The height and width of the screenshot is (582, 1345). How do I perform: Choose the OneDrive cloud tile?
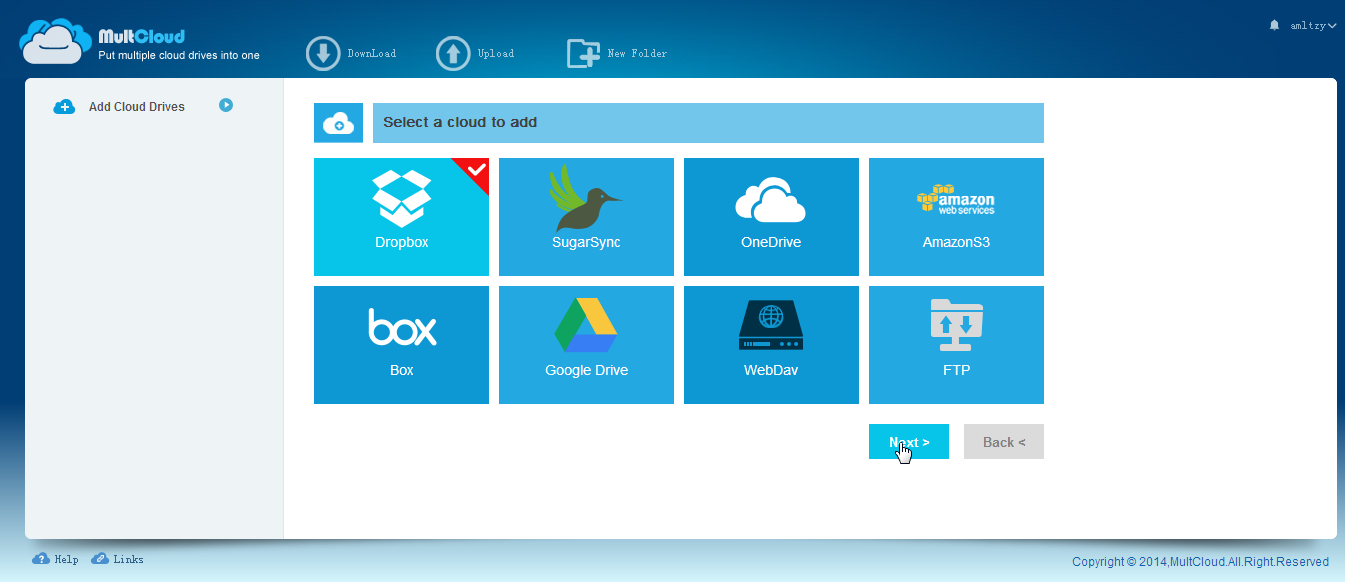pyautogui.click(x=771, y=217)
